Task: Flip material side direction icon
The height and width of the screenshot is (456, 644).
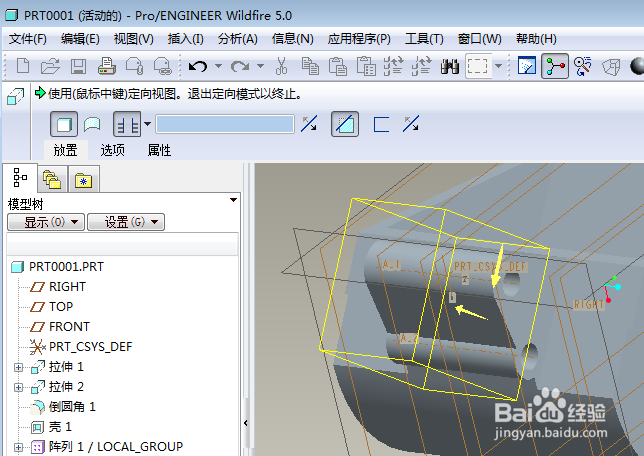Action: coord(411,124)
